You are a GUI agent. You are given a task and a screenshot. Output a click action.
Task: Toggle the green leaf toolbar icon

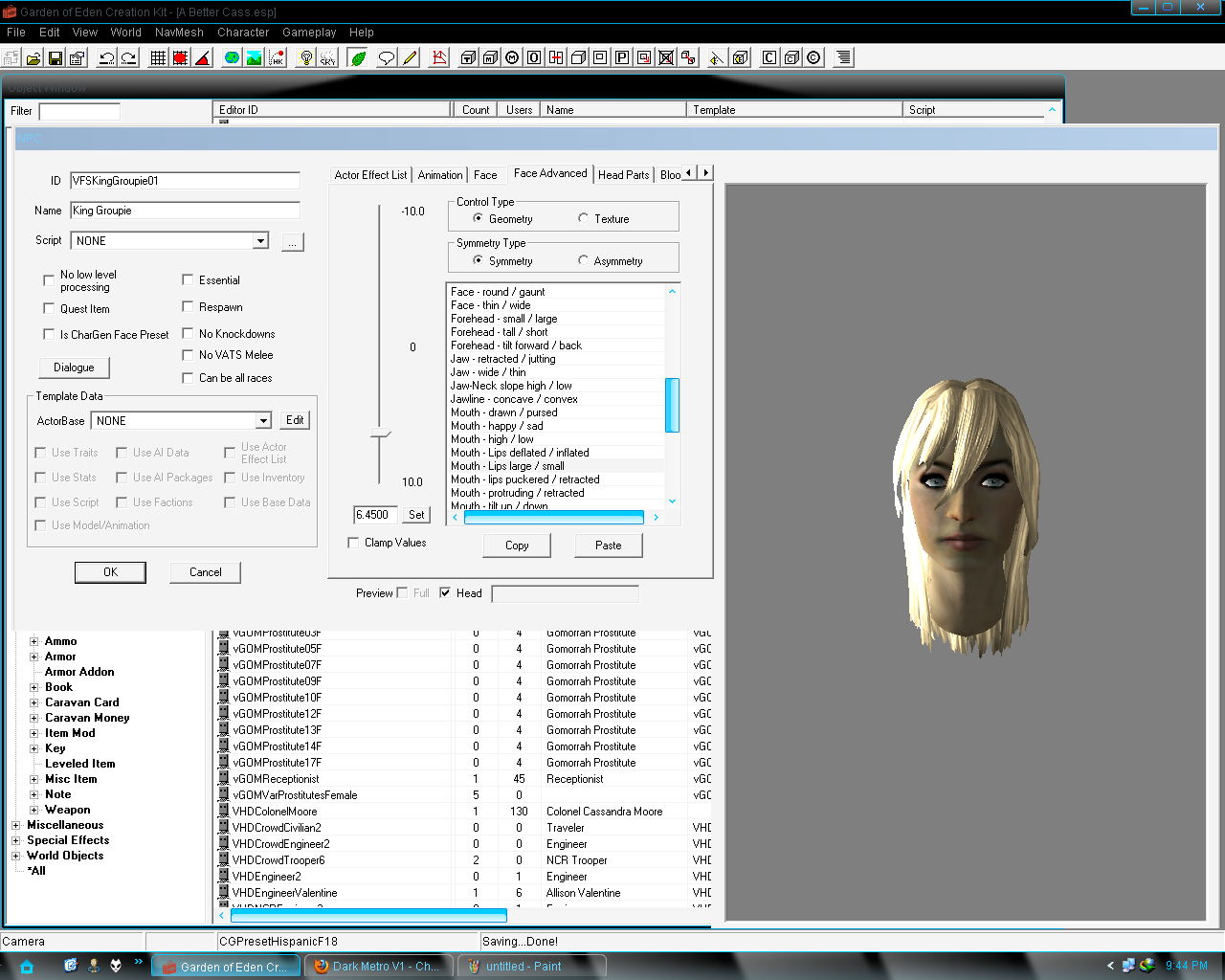point(357,57)
